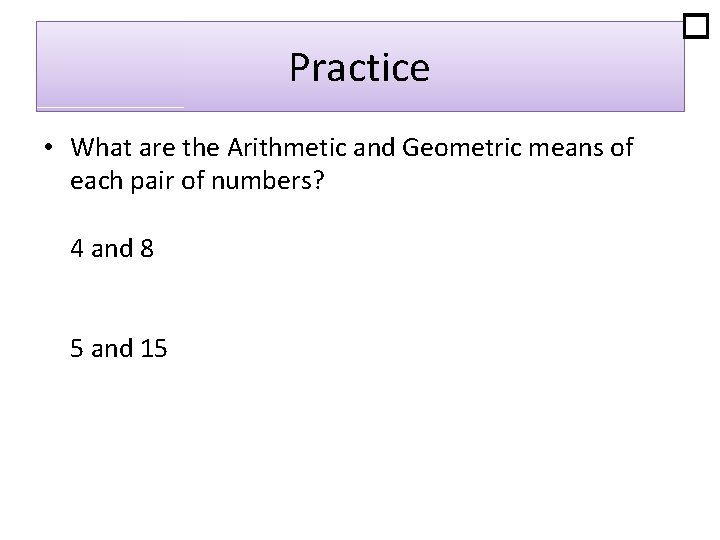Select the word "Arithmetic"
The image size is (720, 540).
275,148
